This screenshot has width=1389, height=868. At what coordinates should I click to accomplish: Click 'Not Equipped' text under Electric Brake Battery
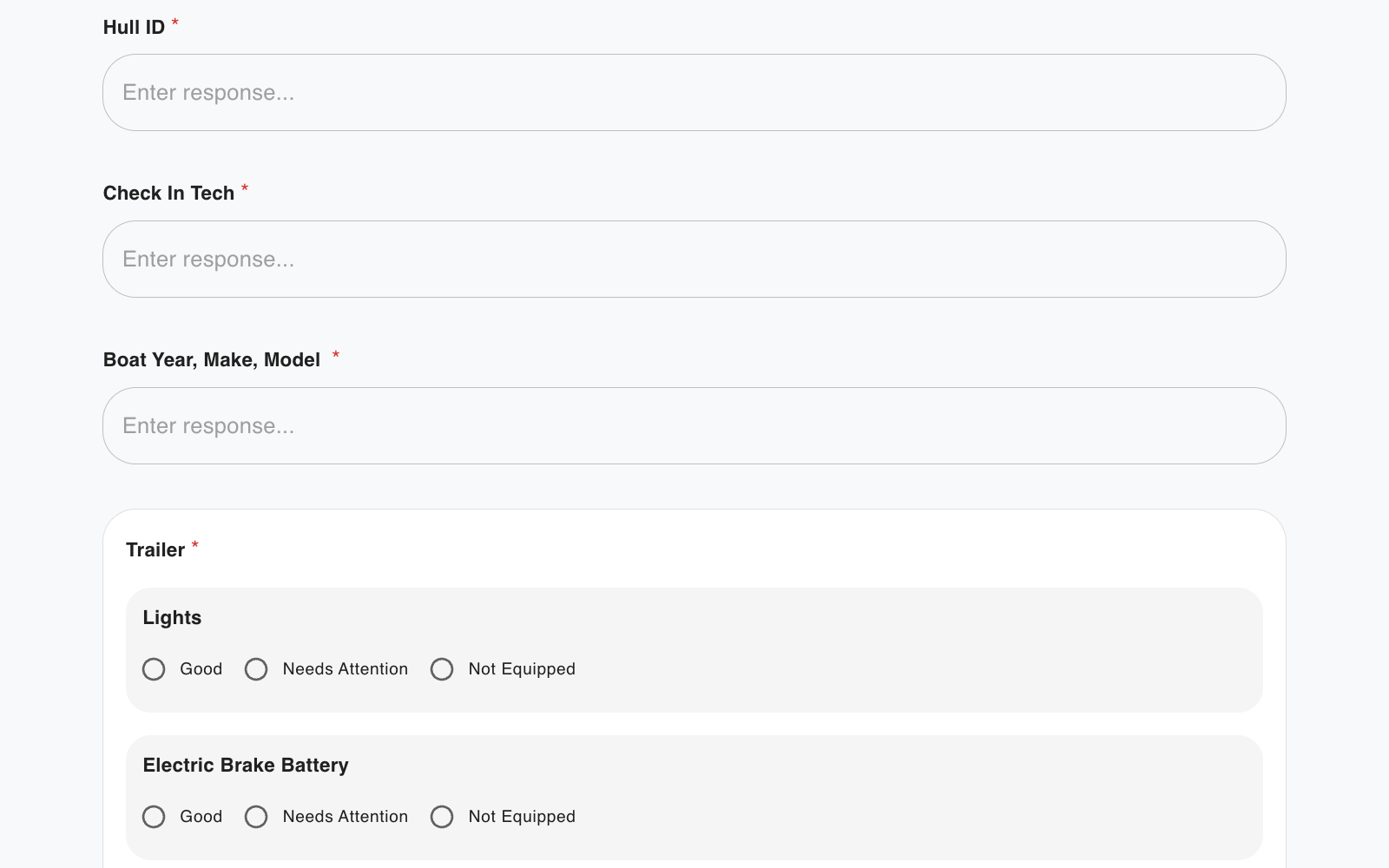(x=521, y=817)
